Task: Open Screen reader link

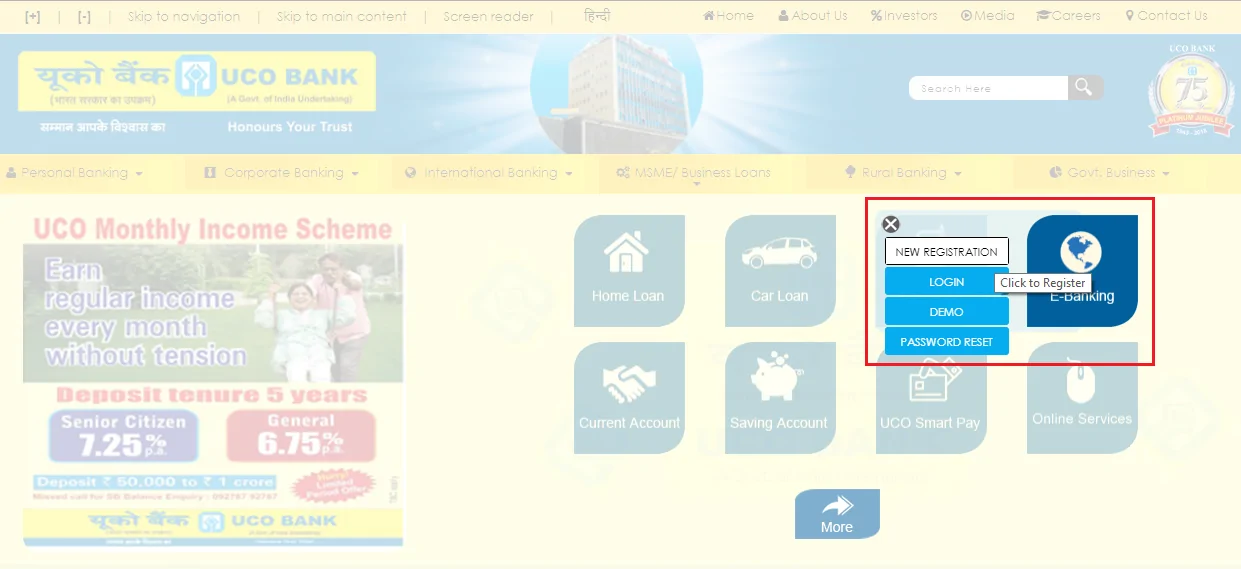Action: [488, 16]
